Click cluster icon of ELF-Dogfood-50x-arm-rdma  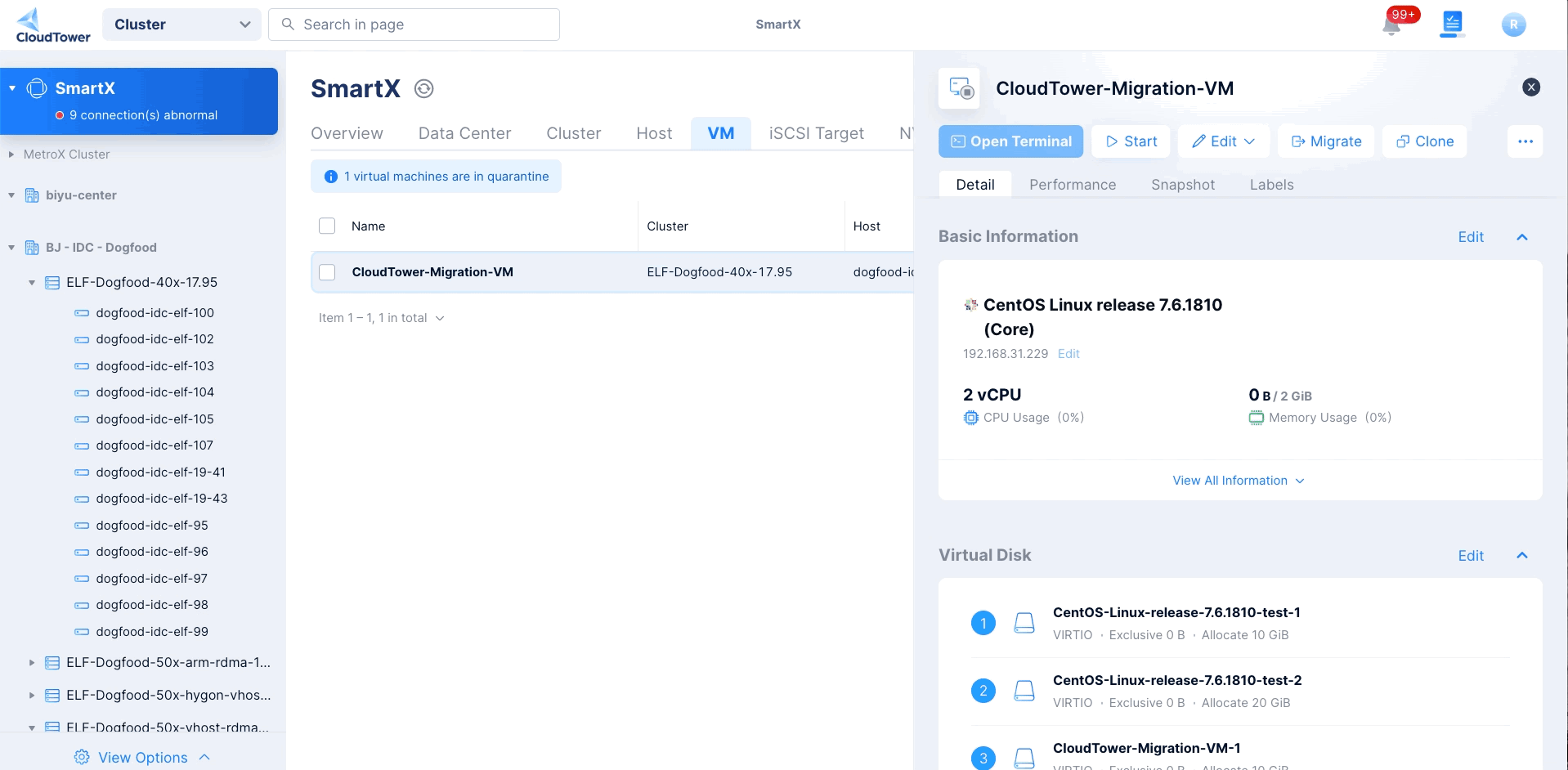click(x=52, y=663)
